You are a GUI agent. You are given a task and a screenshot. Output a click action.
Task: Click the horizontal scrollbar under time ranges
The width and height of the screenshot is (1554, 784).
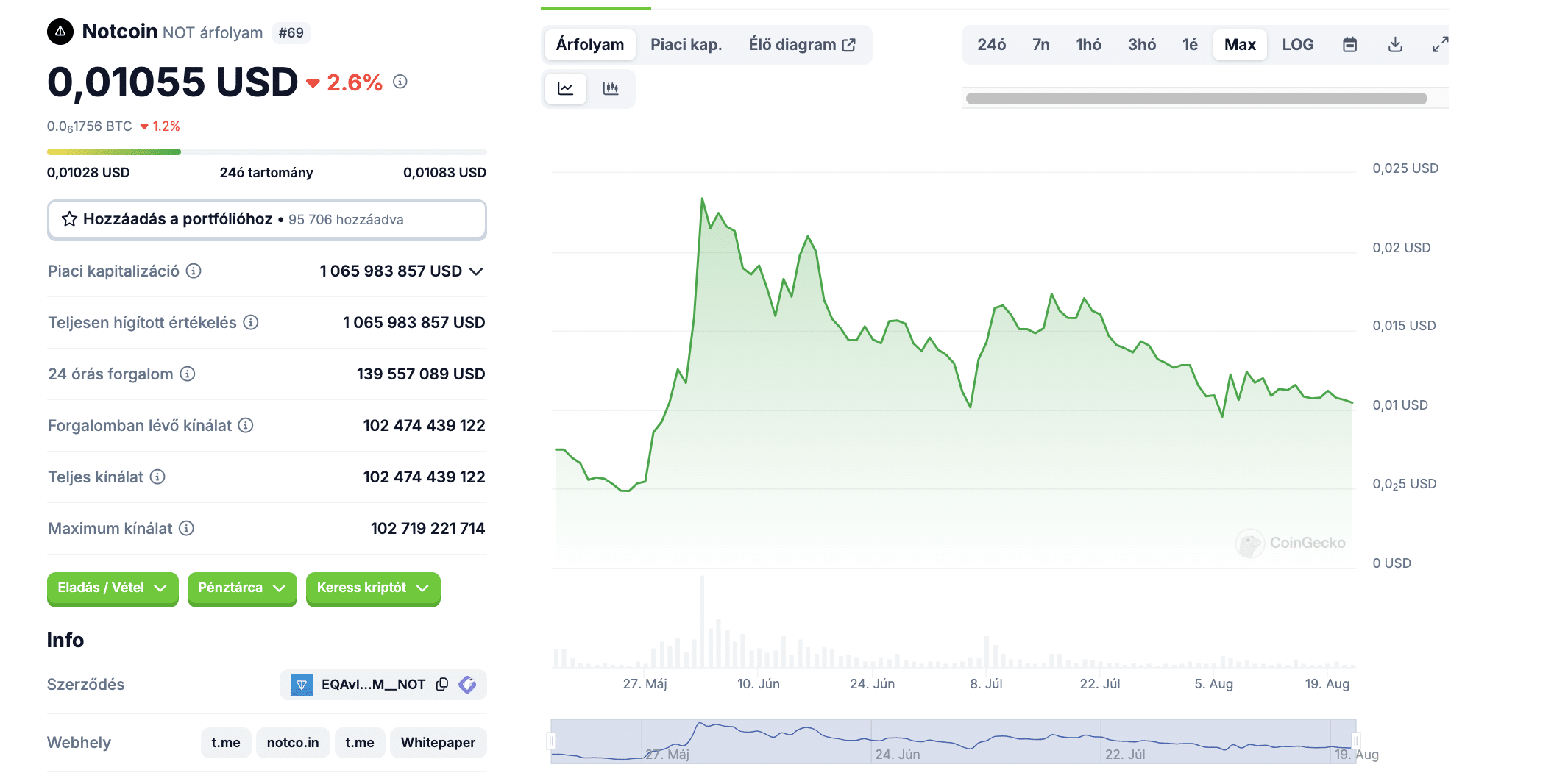1196,99
